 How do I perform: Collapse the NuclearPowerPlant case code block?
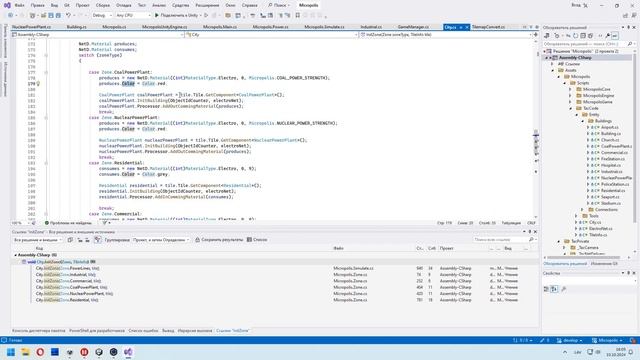tap(46, 118)
